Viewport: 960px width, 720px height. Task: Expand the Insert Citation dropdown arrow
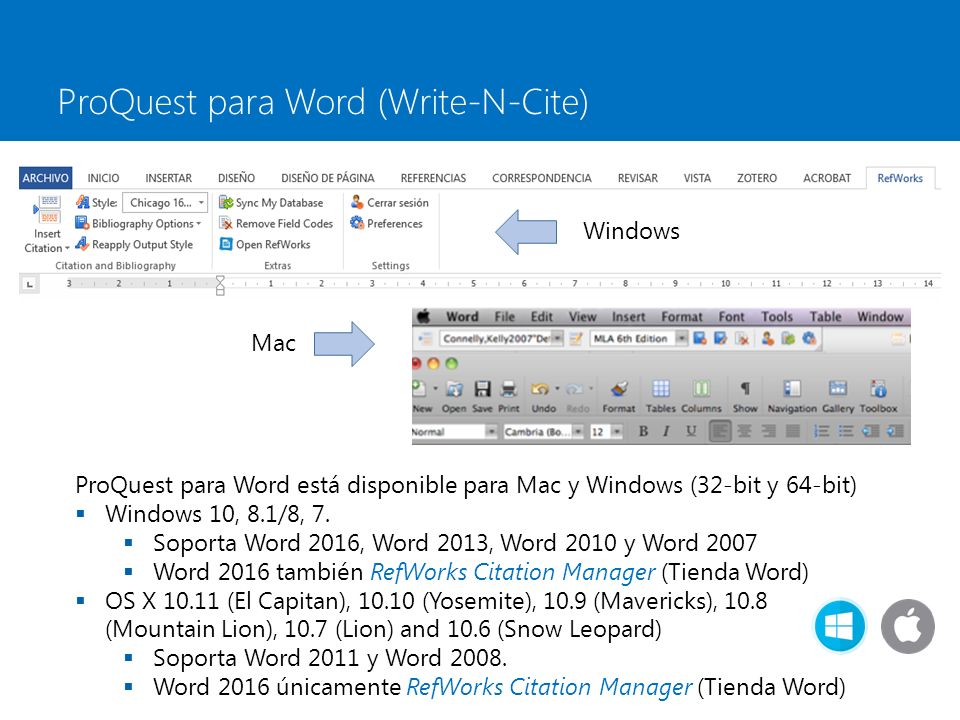point(67,249)
